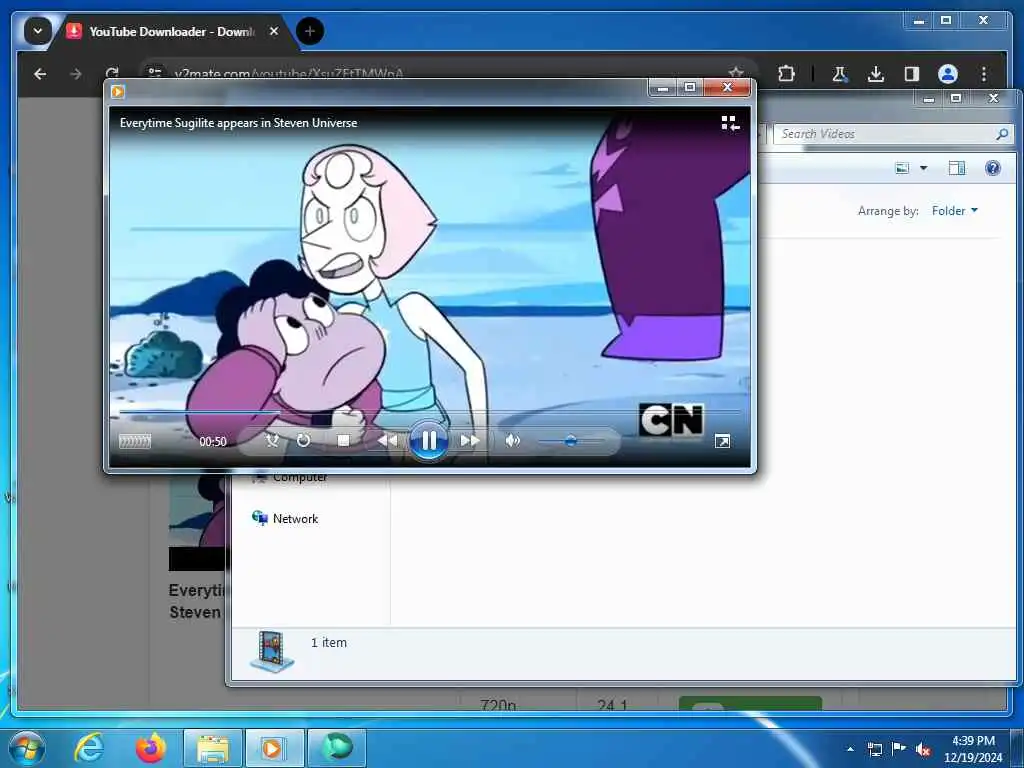
Task: Open Firefox from the taskbar
Action: pos(150,748)
